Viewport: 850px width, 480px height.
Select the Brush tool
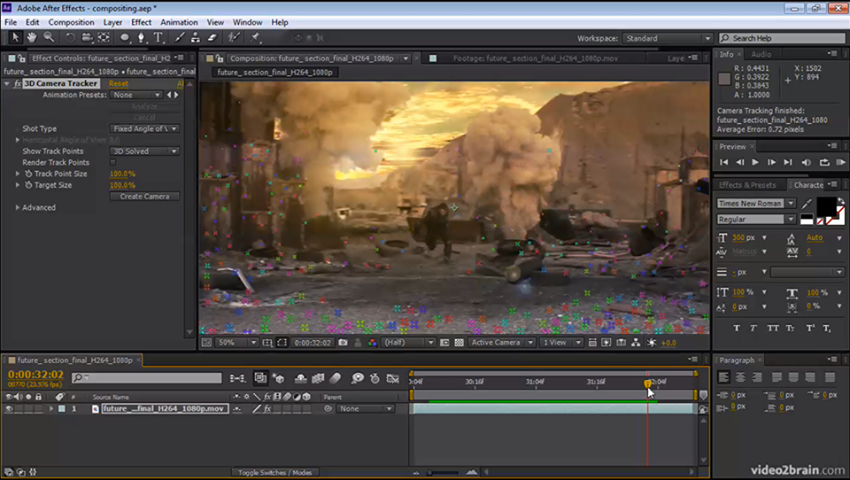[x=179, y=37]
